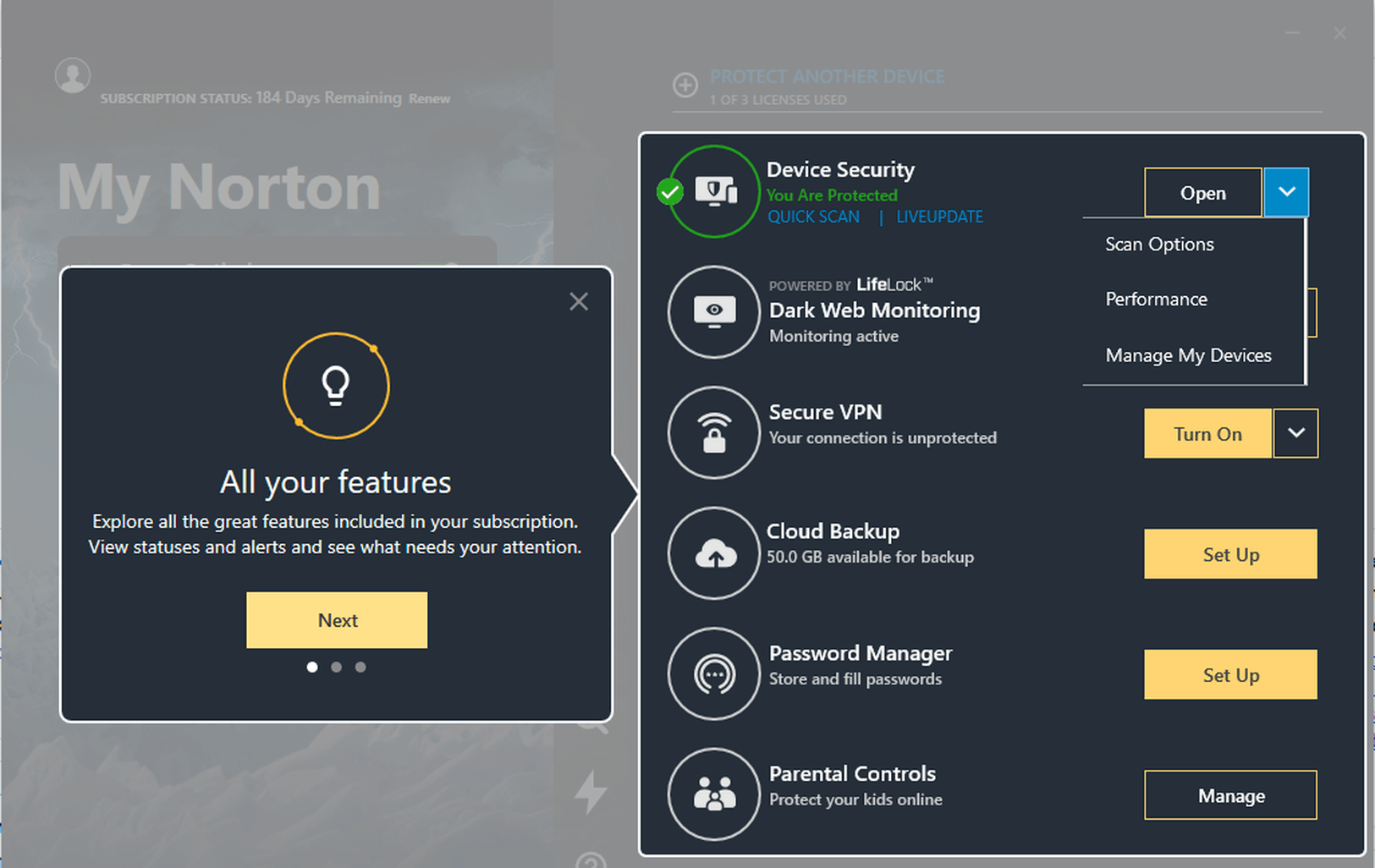Click the dimmed lightning bolt icon
Screen dimensions: 1375x868
click(x=591, y=793)
